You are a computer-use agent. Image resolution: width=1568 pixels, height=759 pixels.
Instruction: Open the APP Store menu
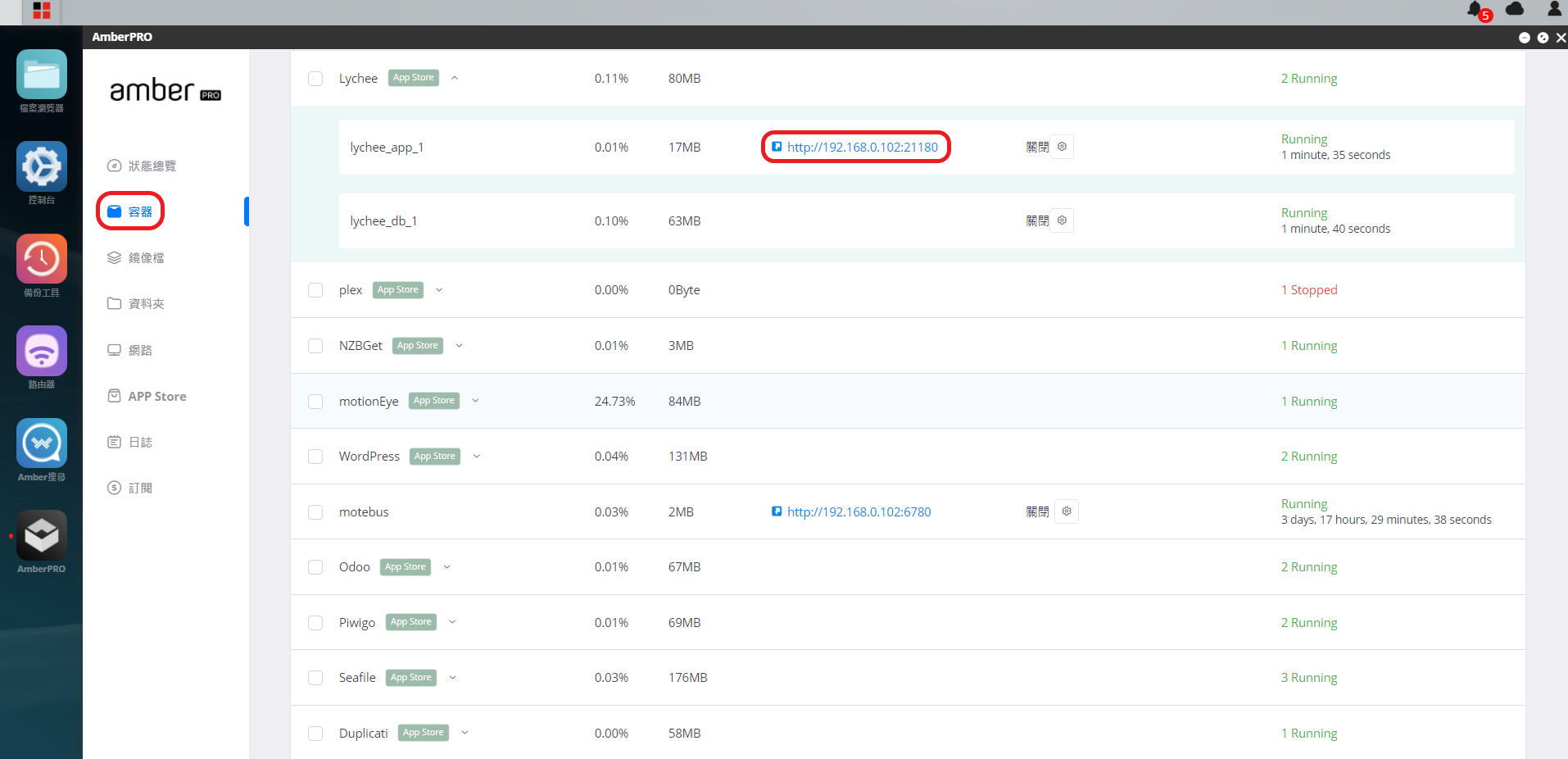(x=147, y=396)
